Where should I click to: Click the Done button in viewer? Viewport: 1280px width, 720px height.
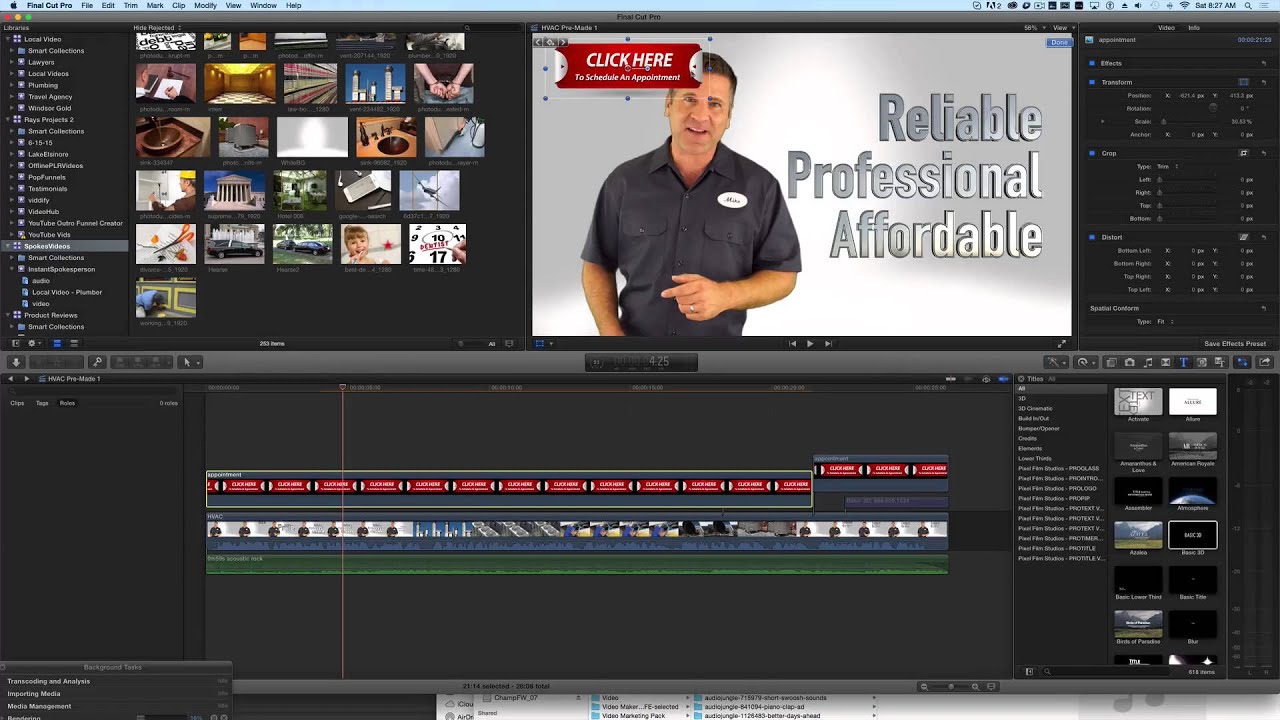tap(1059, 42)
